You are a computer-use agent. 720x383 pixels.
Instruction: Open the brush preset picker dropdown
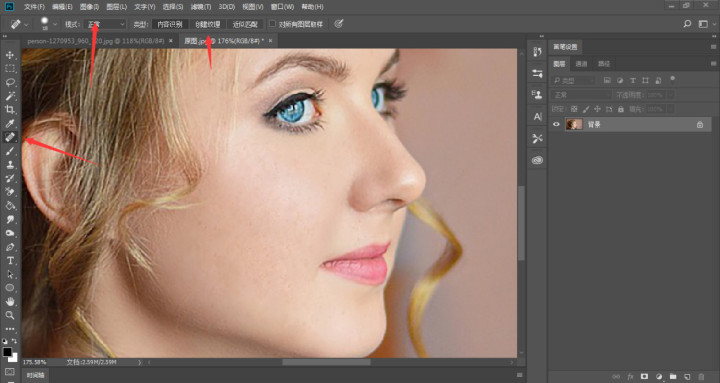(x=55, y=24)
